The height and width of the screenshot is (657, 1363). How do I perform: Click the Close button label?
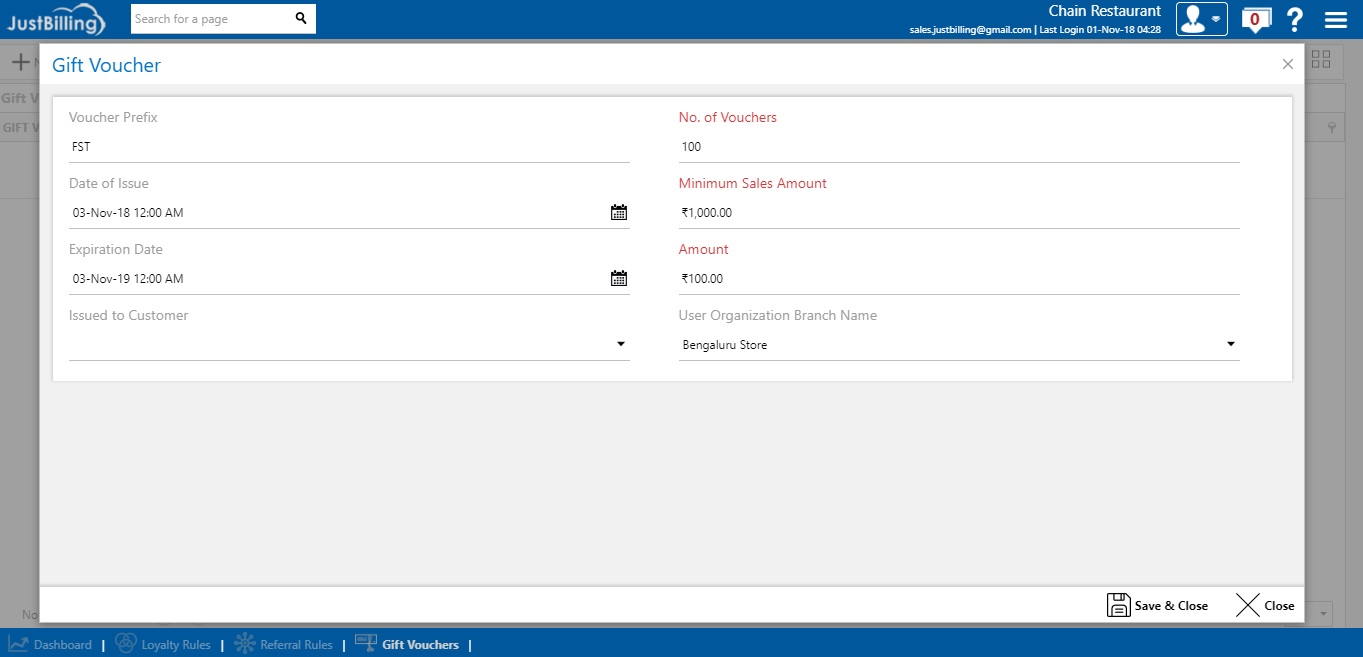[1279, 606]
